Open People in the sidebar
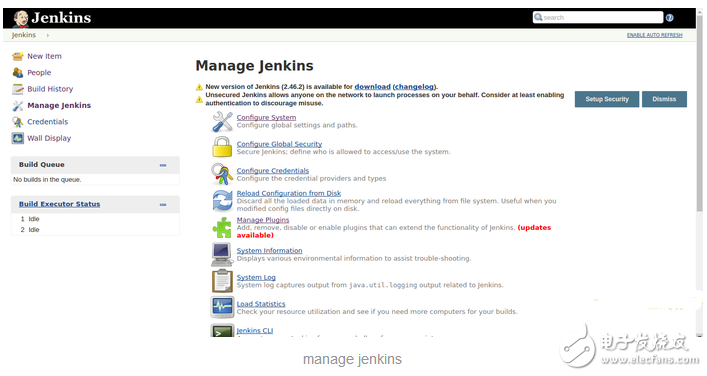Image resolution: width=707 pixels, height=376 pixels. [x=39, y=73]
